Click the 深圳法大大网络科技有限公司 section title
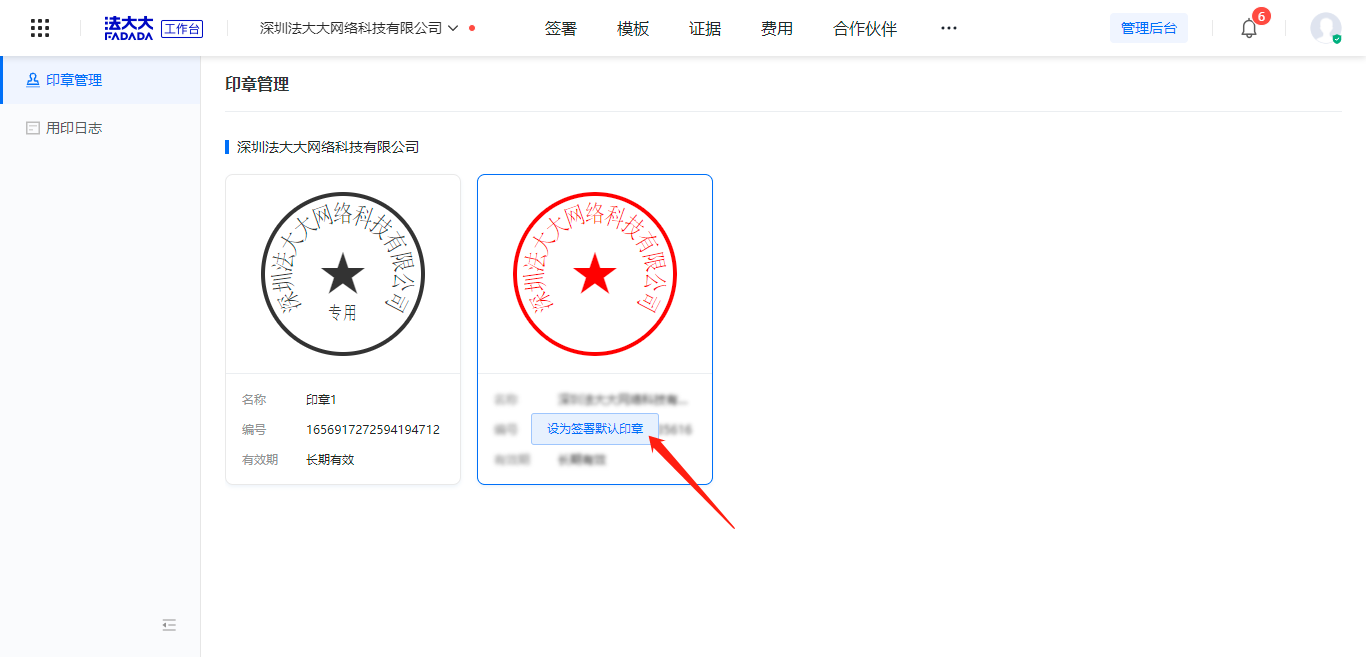Screen dimensions: 1366x657 [328, 147]
